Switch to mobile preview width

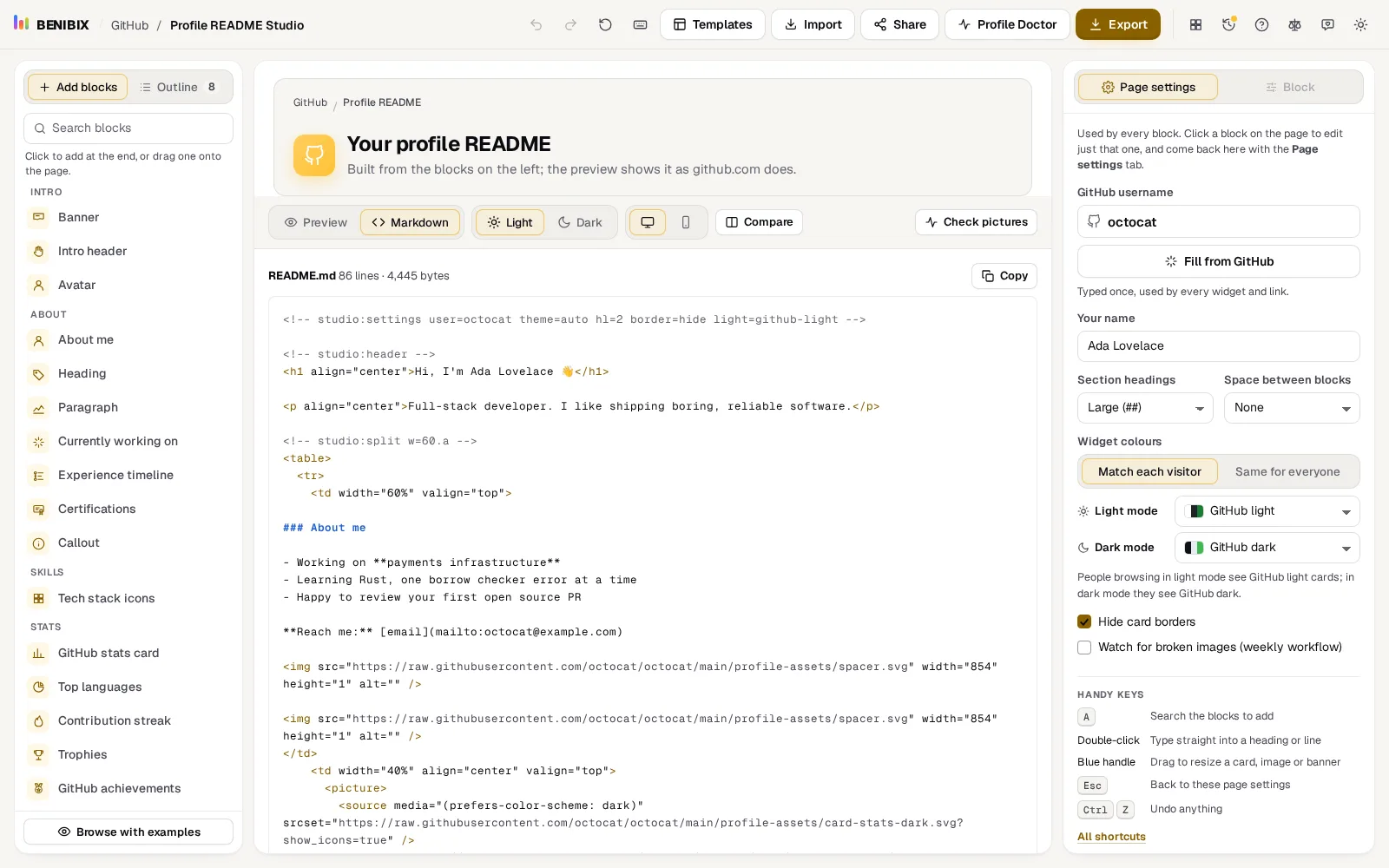click(686, 222)
